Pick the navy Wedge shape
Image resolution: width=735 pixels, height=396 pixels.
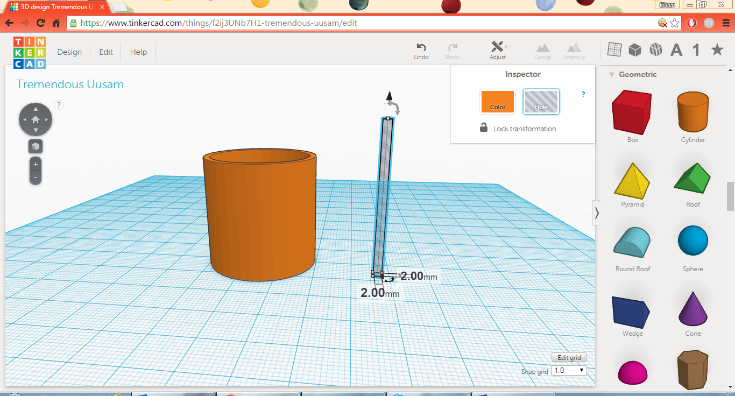point(631,312)
